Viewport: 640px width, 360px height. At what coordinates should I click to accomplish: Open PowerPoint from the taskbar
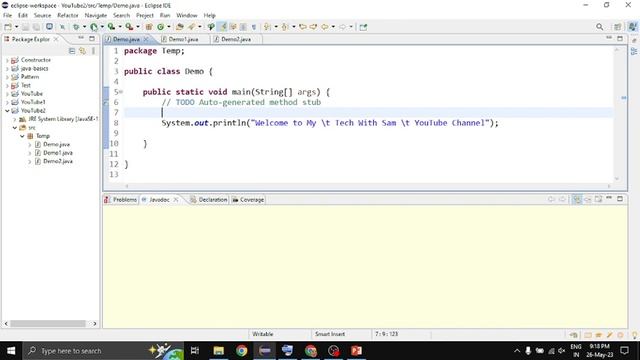[356, 351]
